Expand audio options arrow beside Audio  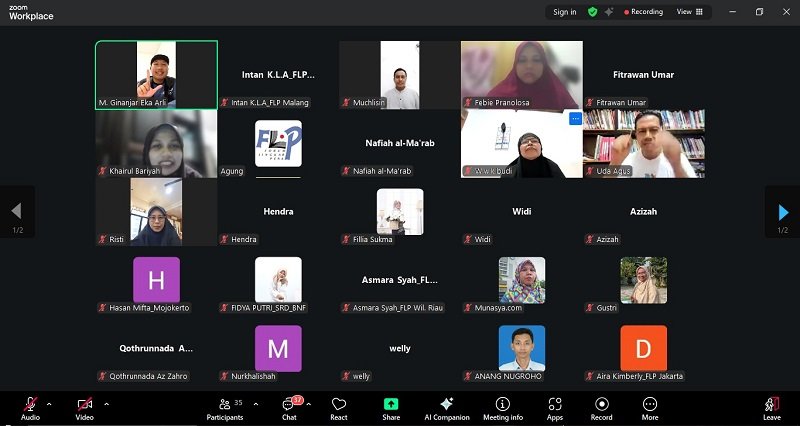(49, 405)
